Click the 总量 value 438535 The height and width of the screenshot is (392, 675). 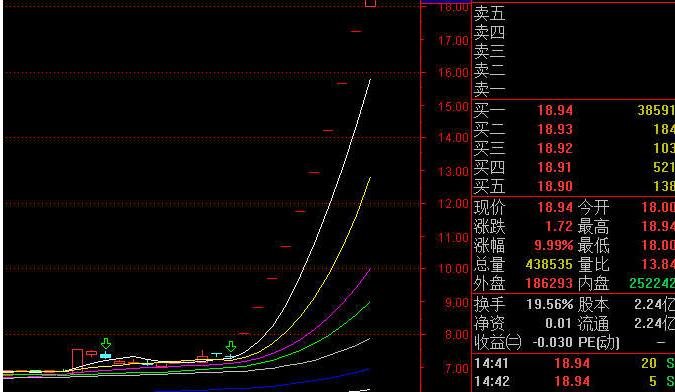pyautogui.click(x=549, y=264)
